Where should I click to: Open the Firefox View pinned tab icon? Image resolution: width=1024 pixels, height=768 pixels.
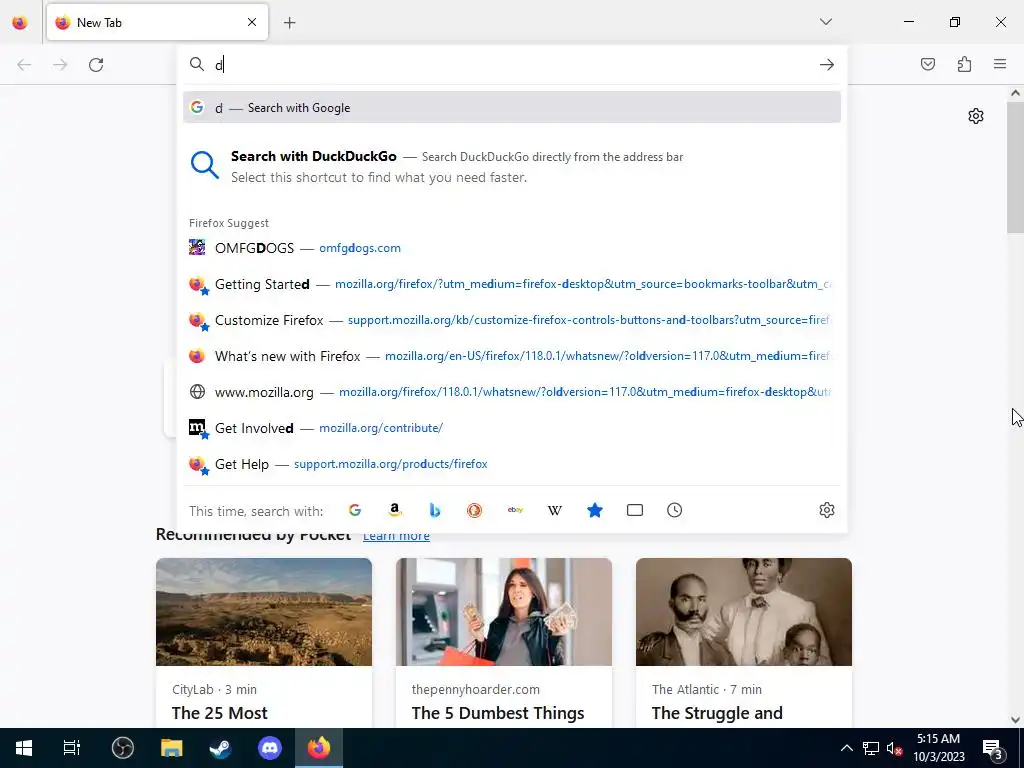[x=20, y=22]
